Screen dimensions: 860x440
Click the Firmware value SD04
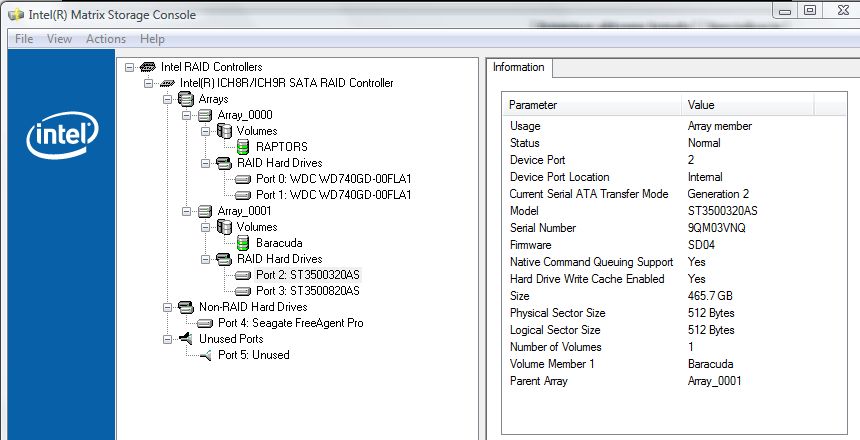coord(701,245)
